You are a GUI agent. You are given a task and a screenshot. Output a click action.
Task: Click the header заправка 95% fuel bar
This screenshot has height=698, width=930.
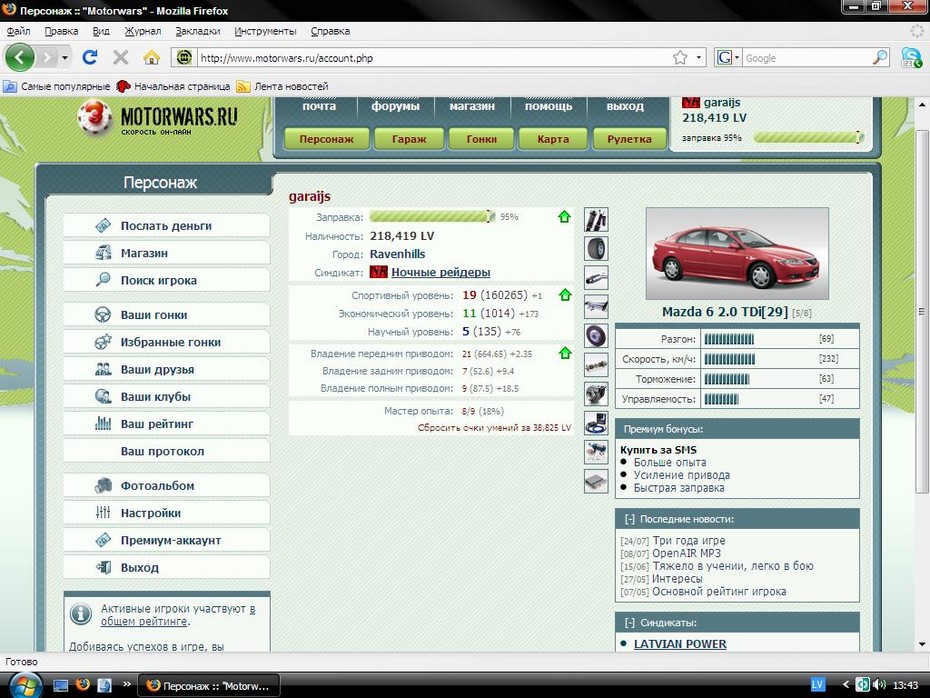[808, 138]
